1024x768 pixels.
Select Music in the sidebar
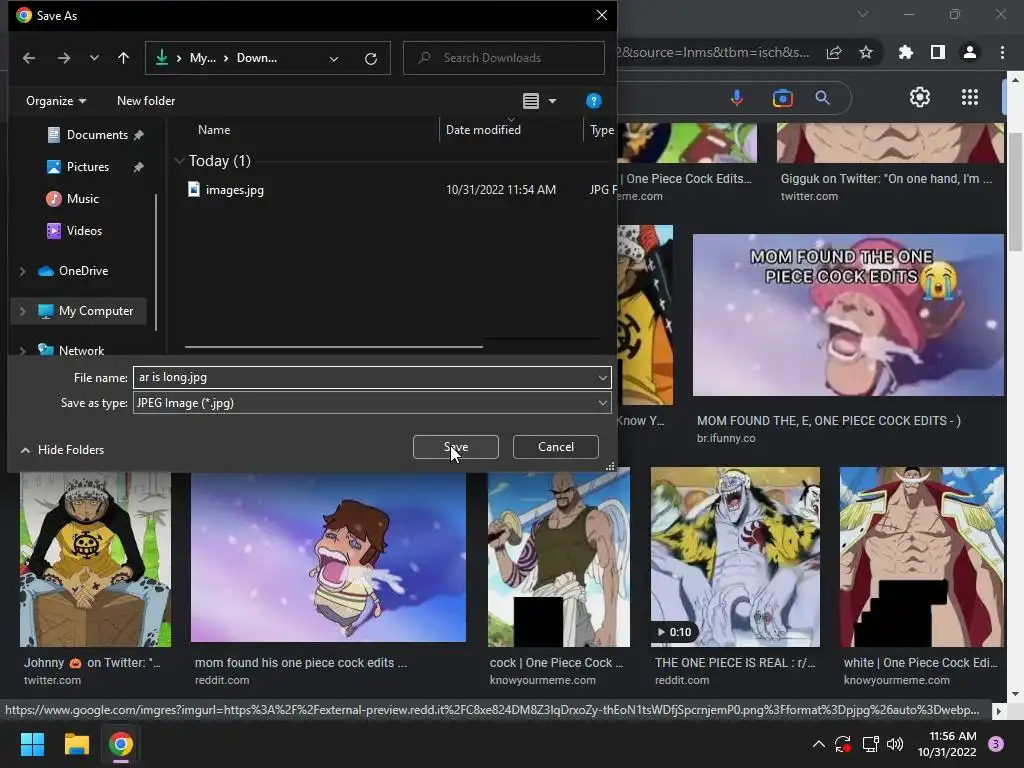point(82,199)
